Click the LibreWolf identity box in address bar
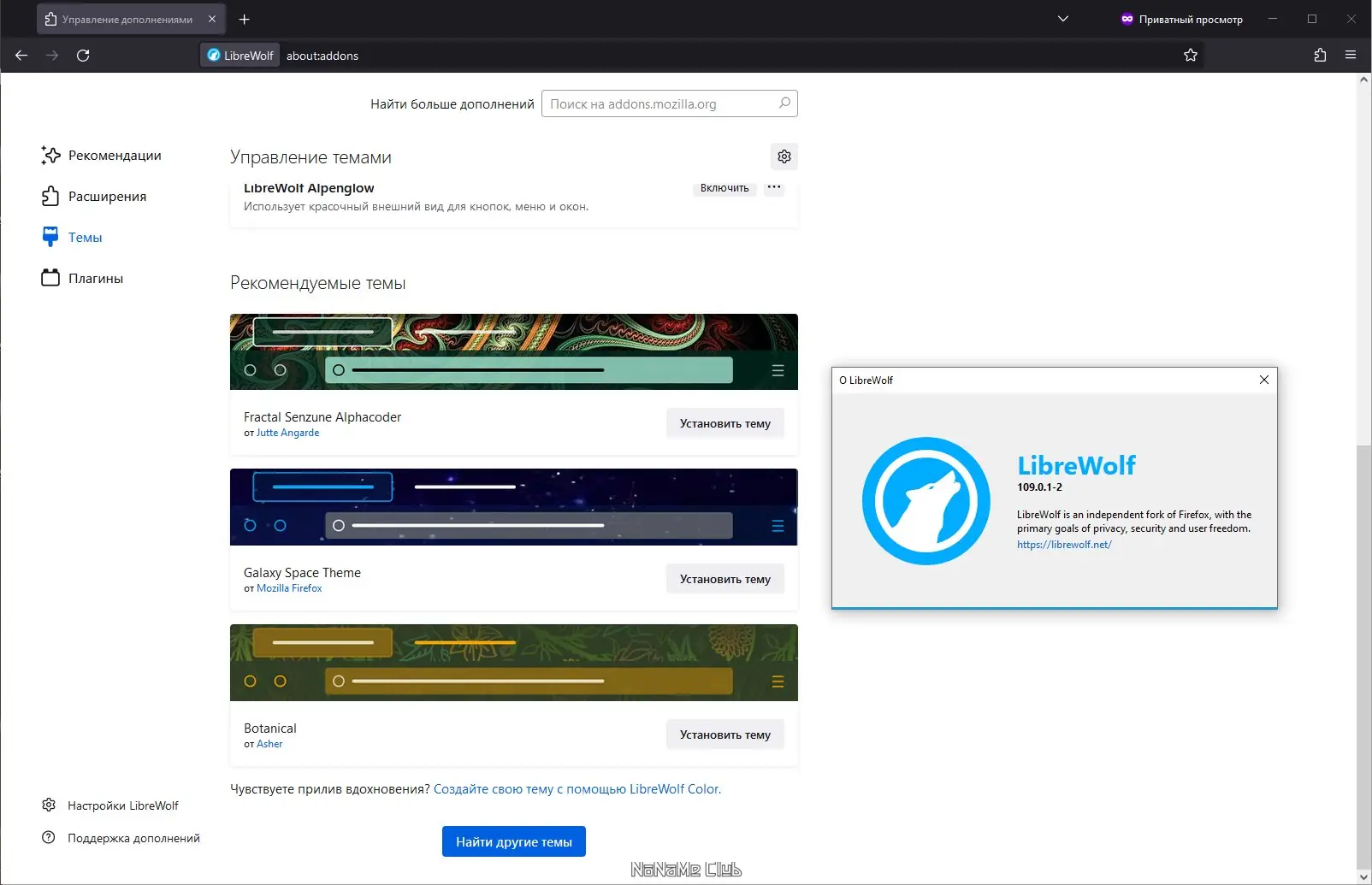 point(240,56)
